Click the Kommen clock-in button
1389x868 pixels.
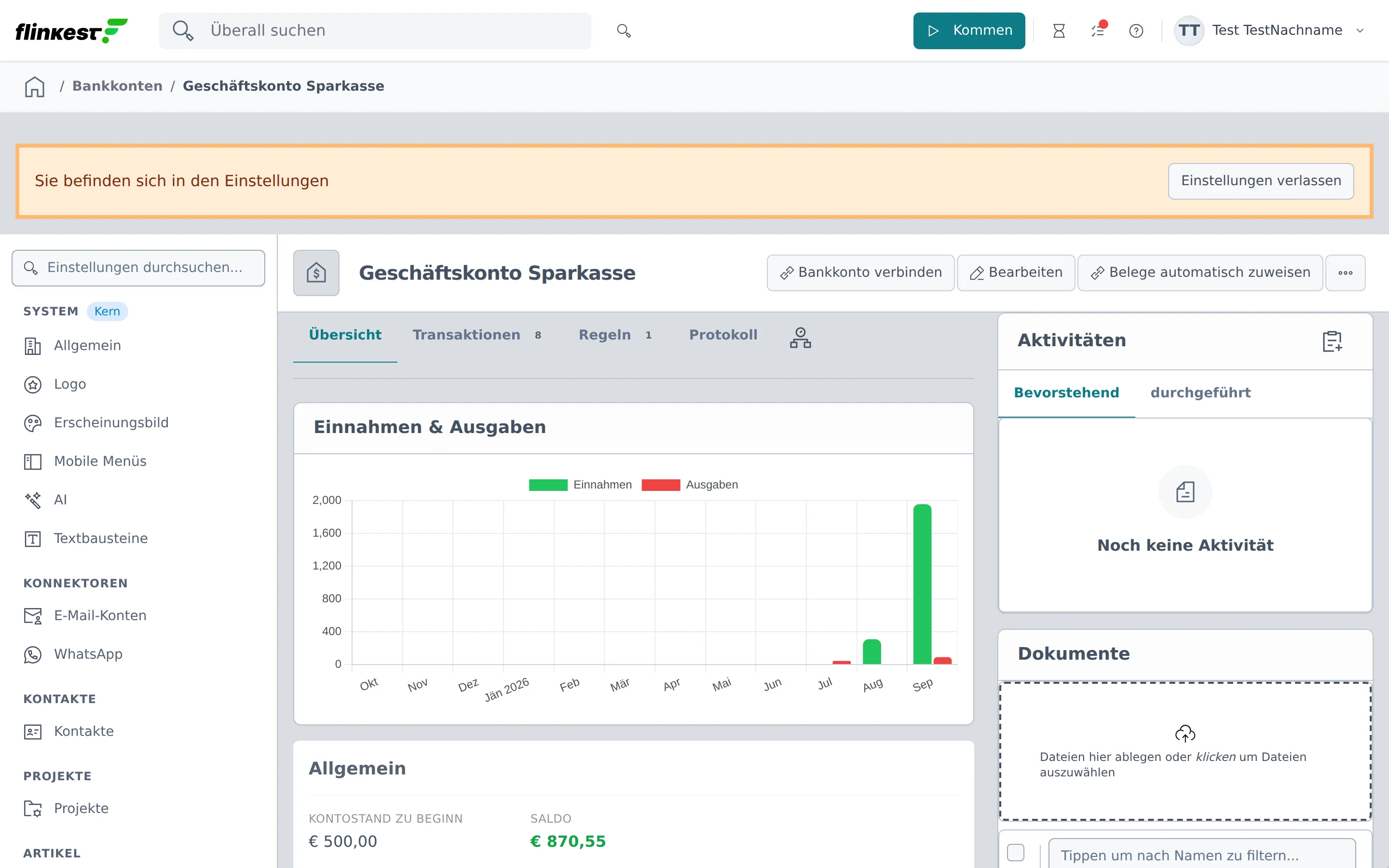coord(969,30)
